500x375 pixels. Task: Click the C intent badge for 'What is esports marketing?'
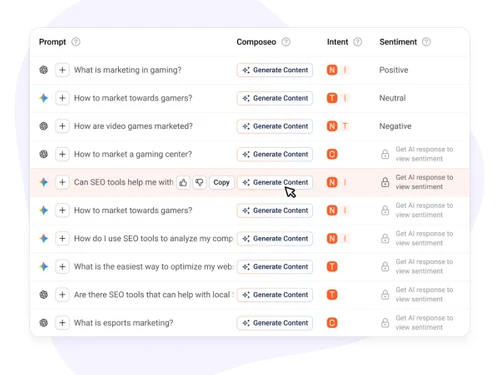tap(332, 323)
